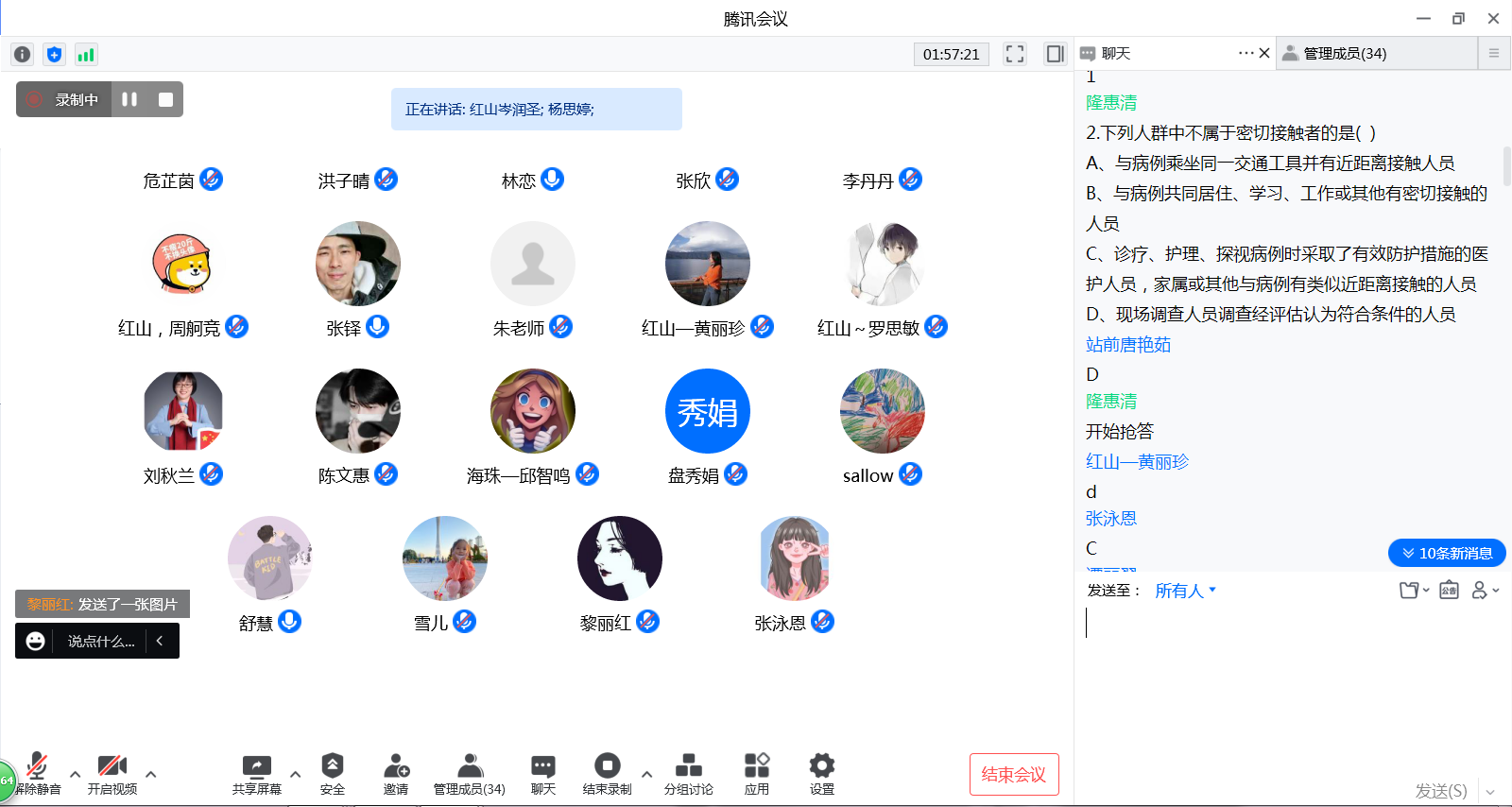This screenshot has height=807, width=1512.
Task: Enter fullscreen mode
Action: (x=1015, y=54)
